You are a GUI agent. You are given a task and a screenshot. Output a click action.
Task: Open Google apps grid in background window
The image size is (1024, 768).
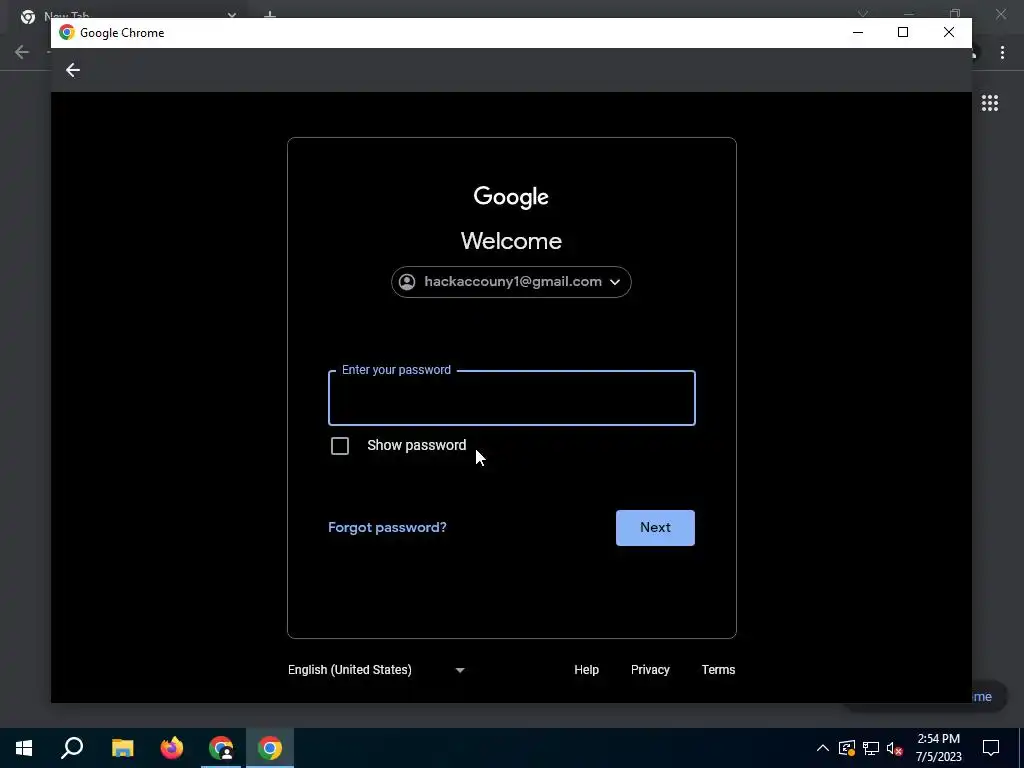point(989,103)
